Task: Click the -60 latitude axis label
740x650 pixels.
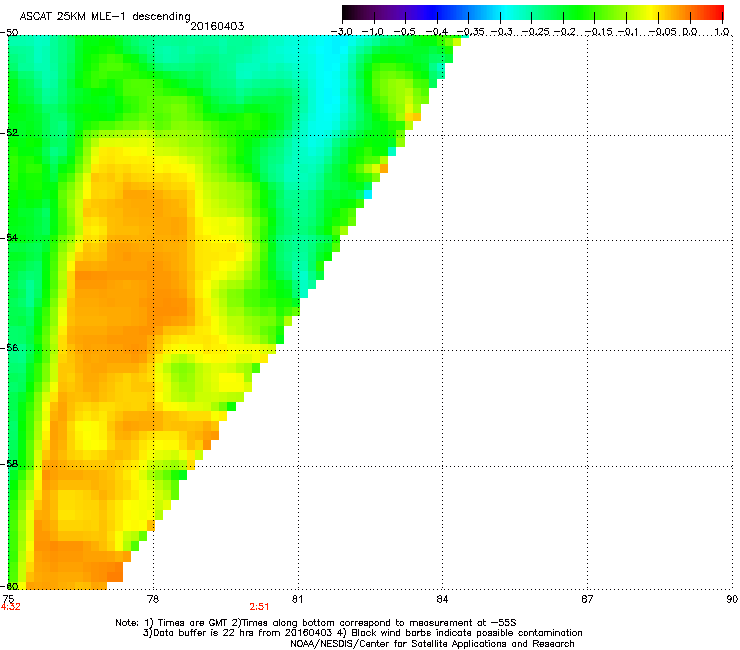Action: pos(9,587)
